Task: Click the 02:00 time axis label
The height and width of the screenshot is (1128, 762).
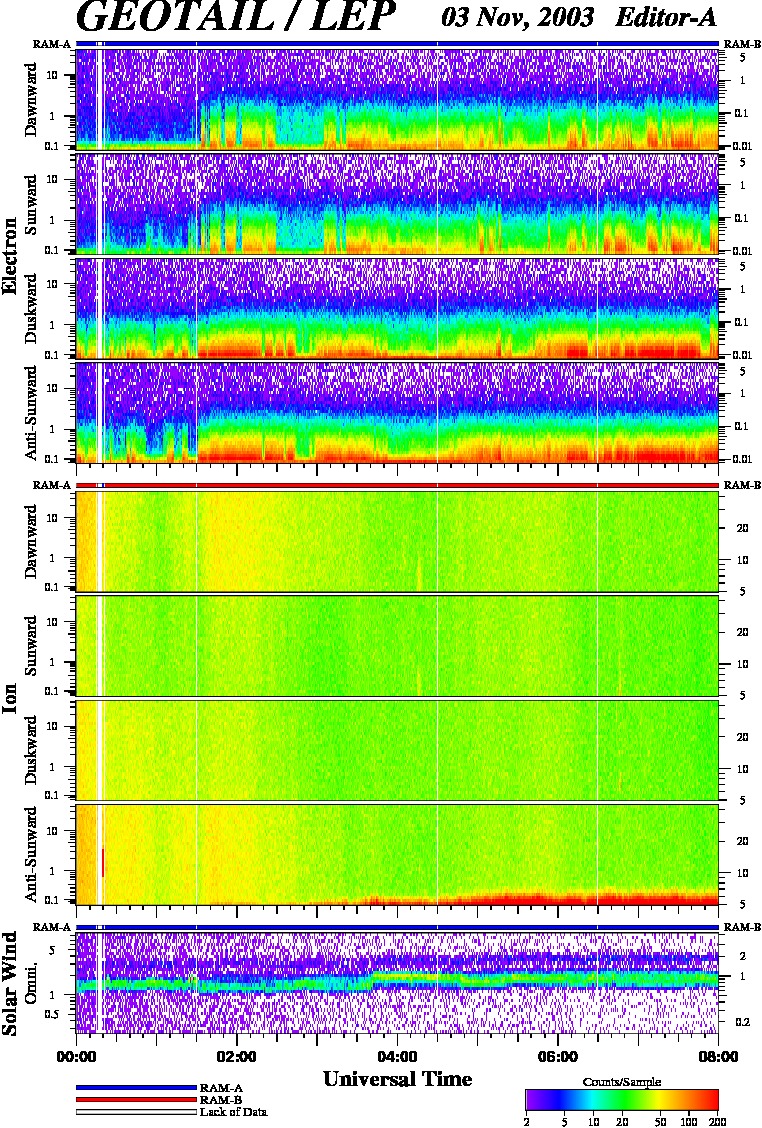Action: [237, 1057]
